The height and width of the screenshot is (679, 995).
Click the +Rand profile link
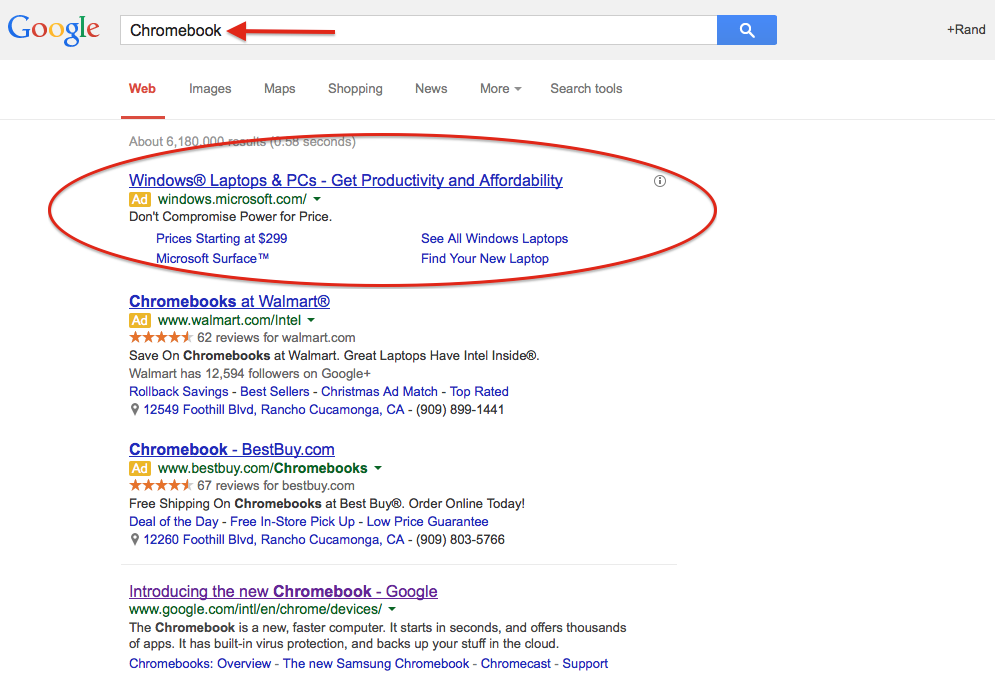pyautogui.click(x=966, y=30)
